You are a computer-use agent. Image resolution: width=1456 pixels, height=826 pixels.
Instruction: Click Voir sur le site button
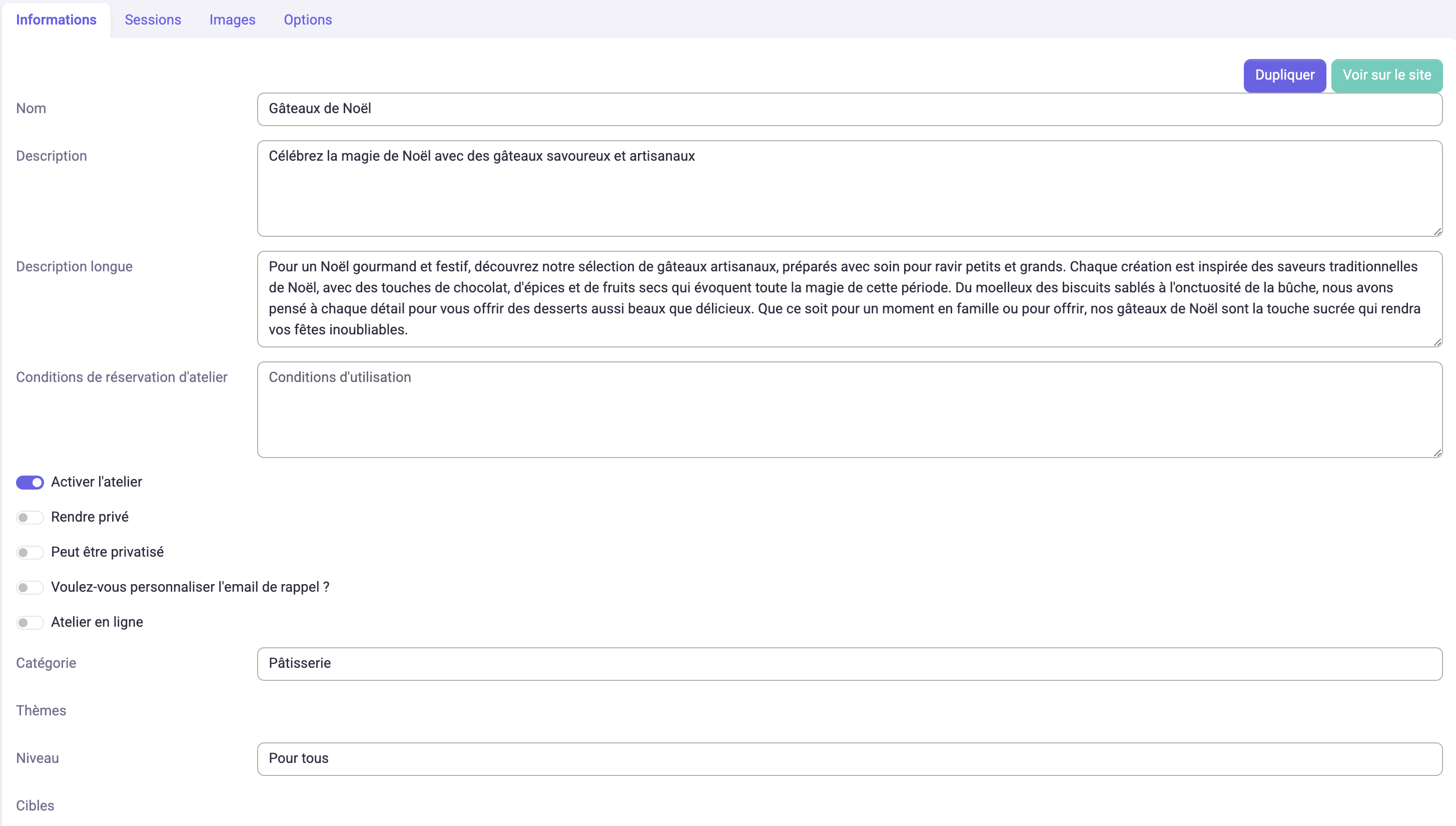tap(1386, 76)
